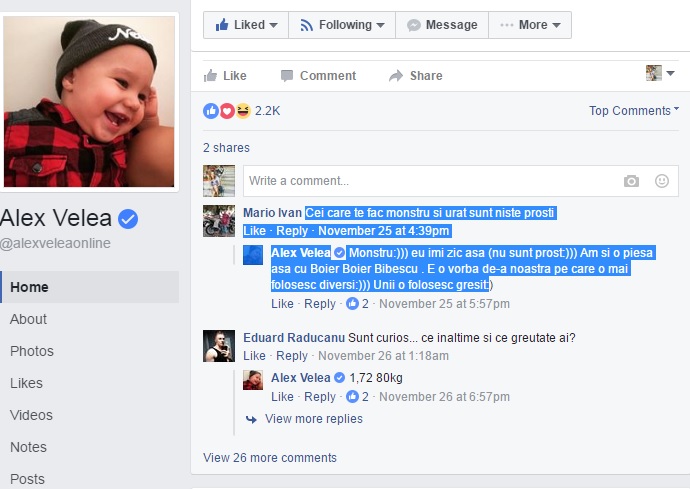Open the Following dropdown
Screen dimensions: 690x489
(342, 25)
